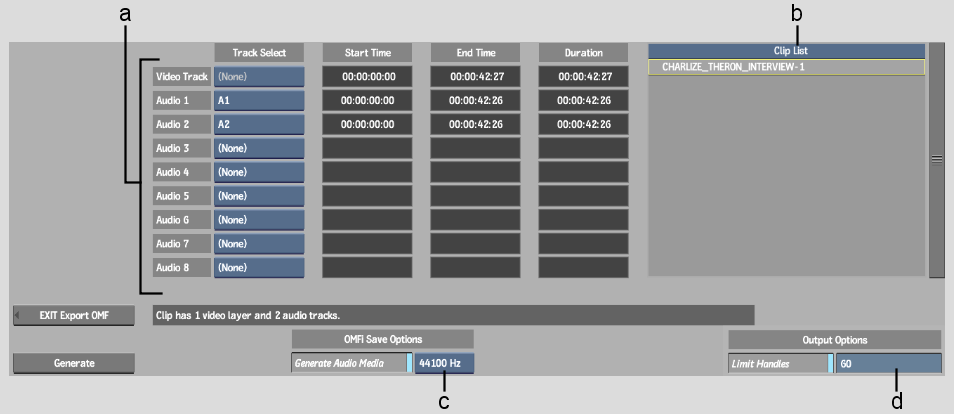Viewport: 954px width, 414px height.
Task: Click the Audio 8 row label
Action: [x=182, y=267]
